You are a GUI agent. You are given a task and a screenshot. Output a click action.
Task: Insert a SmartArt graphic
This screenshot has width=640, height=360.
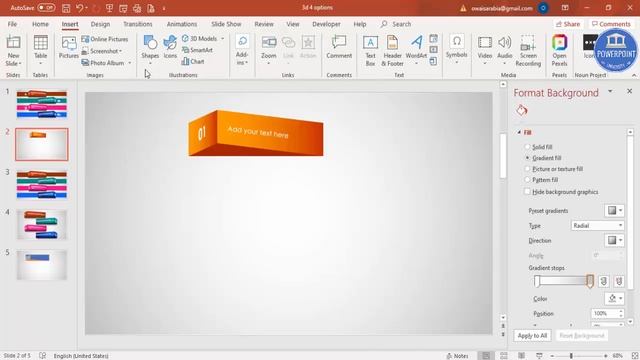tap(197, 50)
